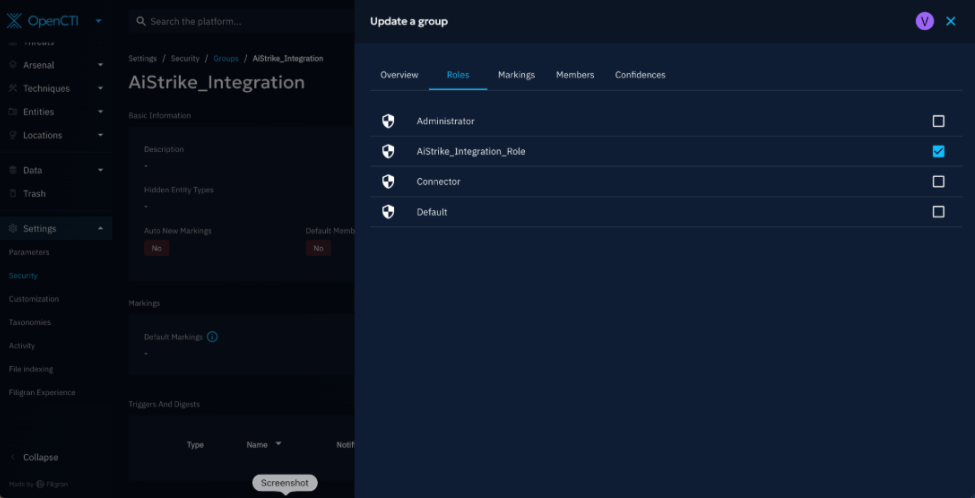Screen dimensions: 975x498
Task: Click the Default Markings info icon
Action: [212, 337]
